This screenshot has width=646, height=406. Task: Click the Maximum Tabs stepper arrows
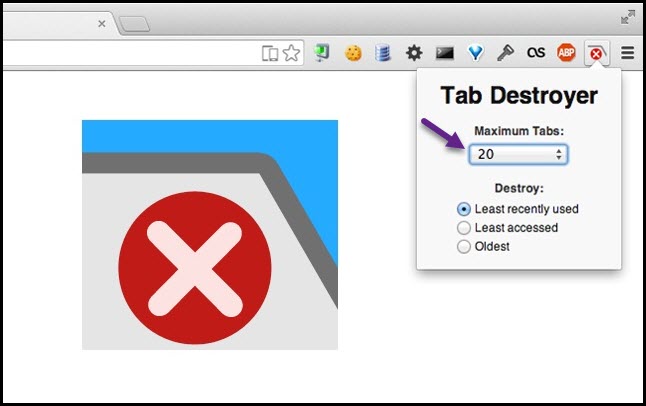(559, 154)
